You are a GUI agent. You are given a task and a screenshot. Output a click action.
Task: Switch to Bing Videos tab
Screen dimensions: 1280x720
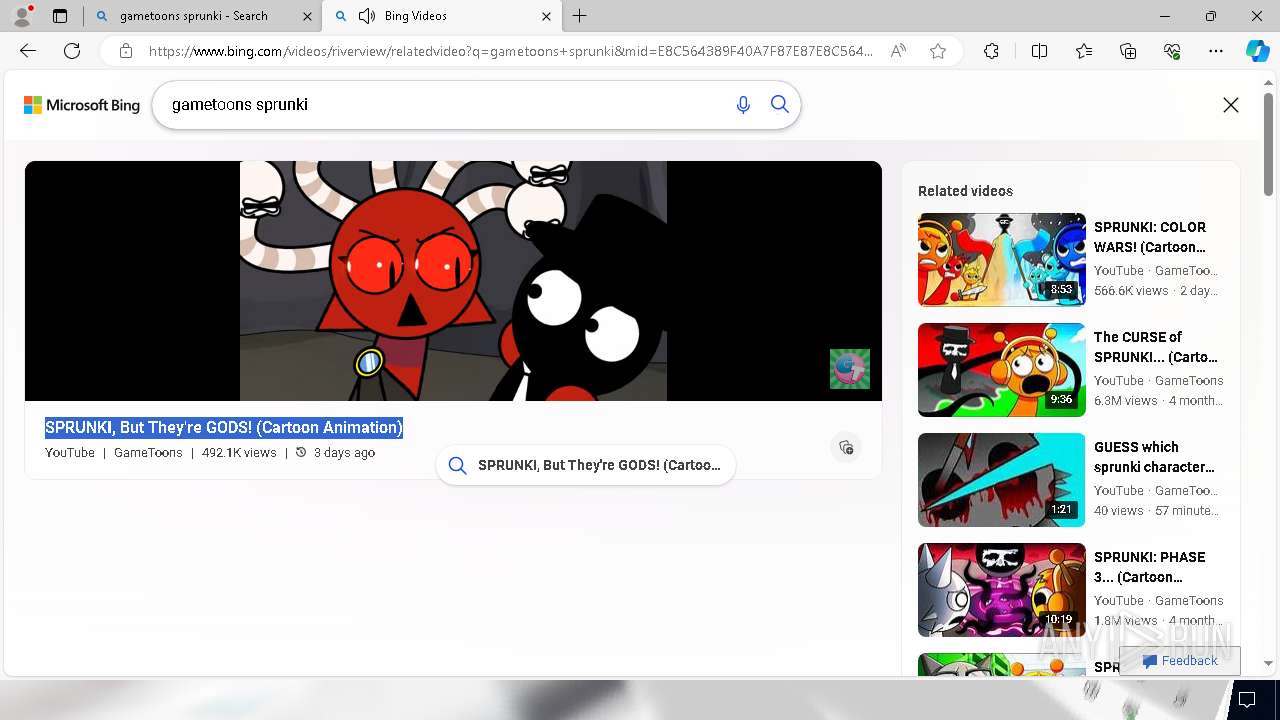(x=443, y=16)
